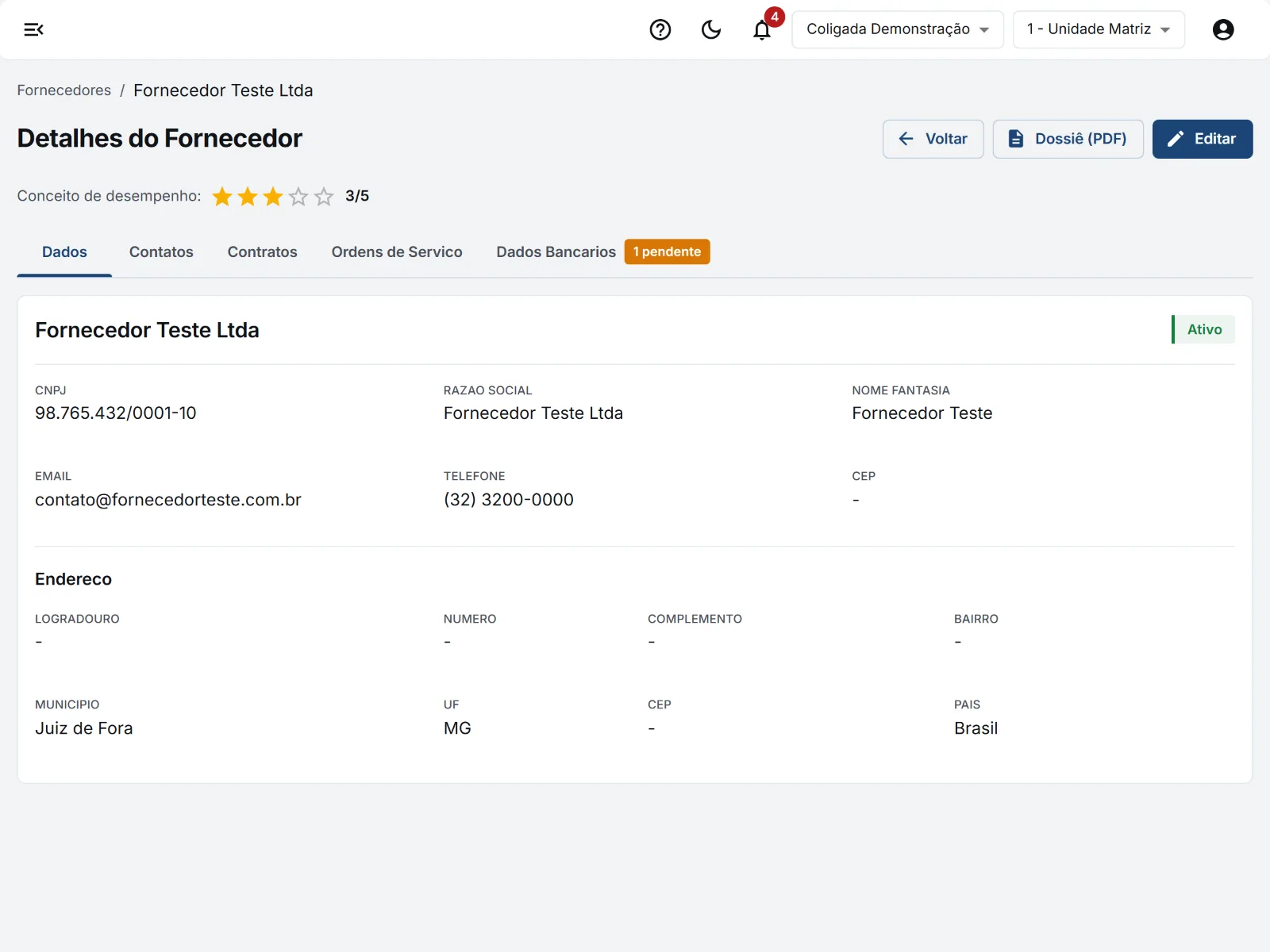Click the 1 pendente badge

point(668,251)
